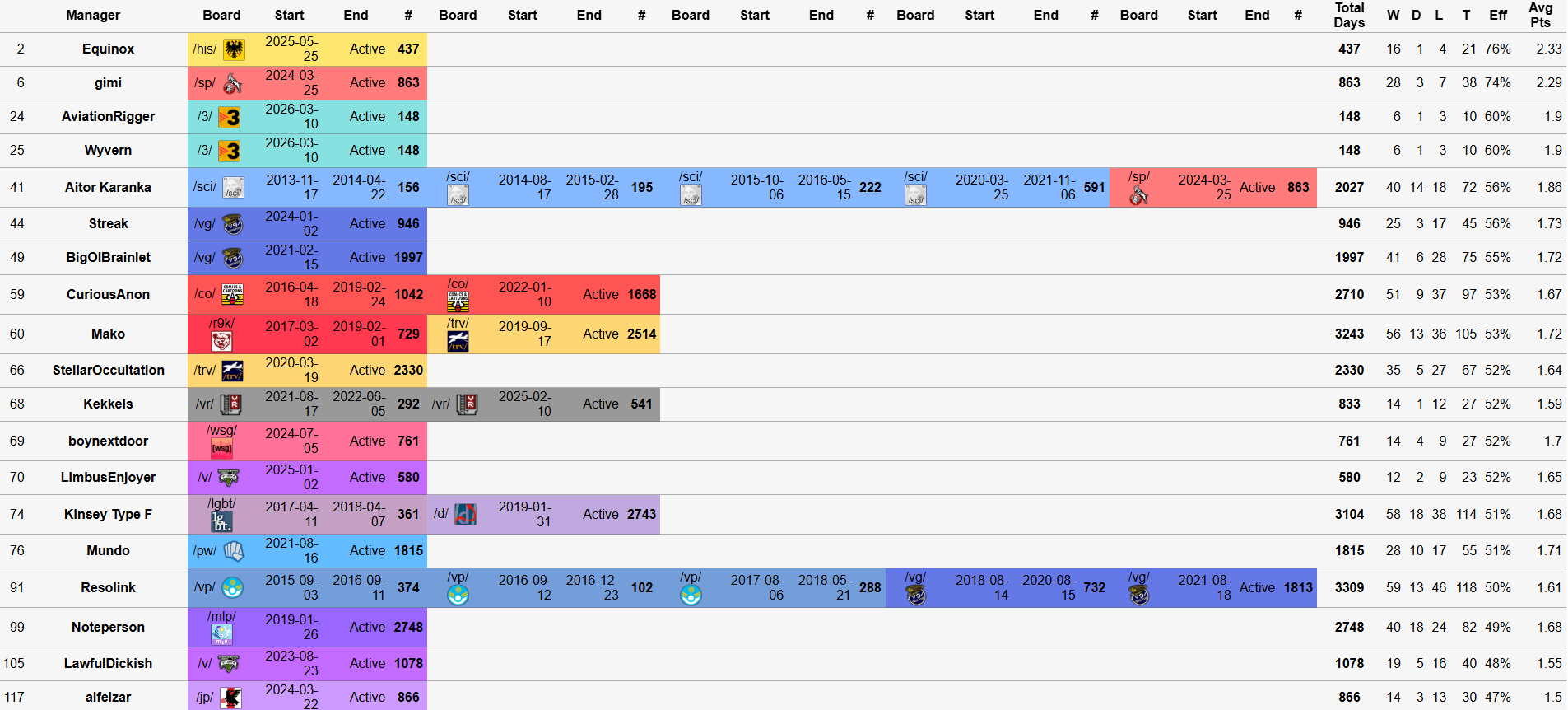Select manager name Kekkels
The width and height of the screenshot is (1568, 710).
[x=108, y=404]
